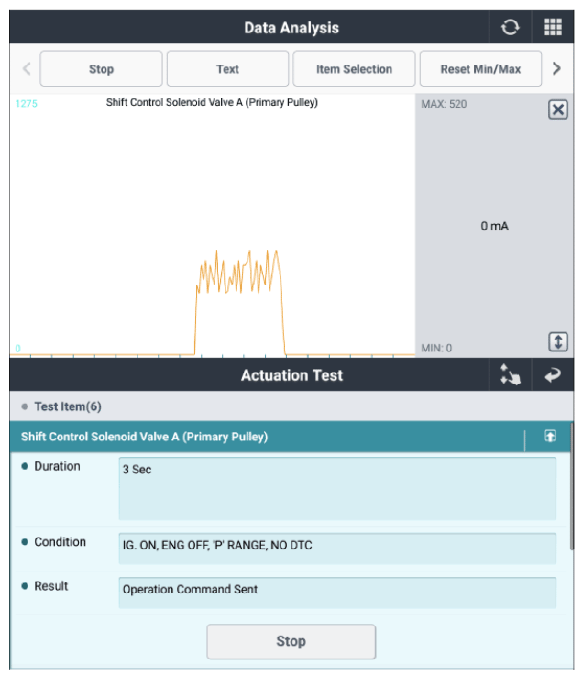Close the solenoid valve graph panel
This screenshot has height=679, width=584.
(558, 110)
